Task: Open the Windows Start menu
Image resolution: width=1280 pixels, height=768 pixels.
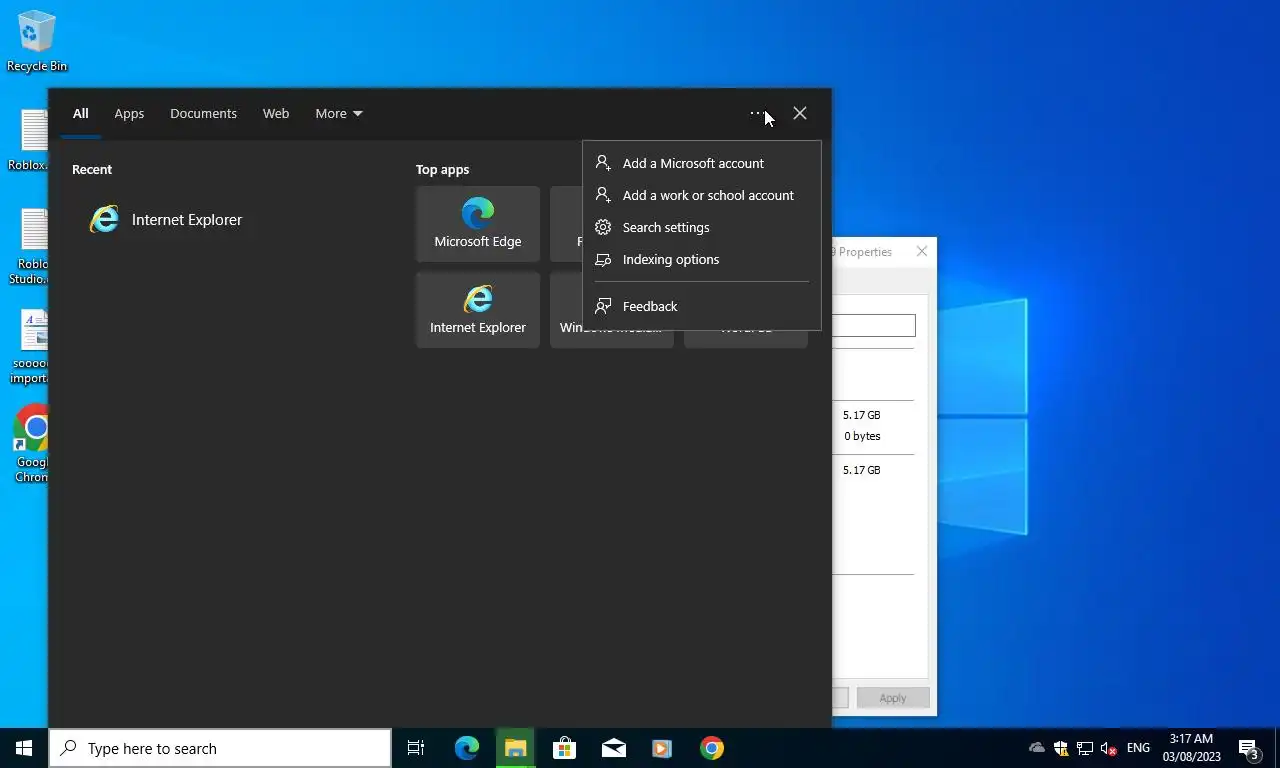Action: pos(24,748)
